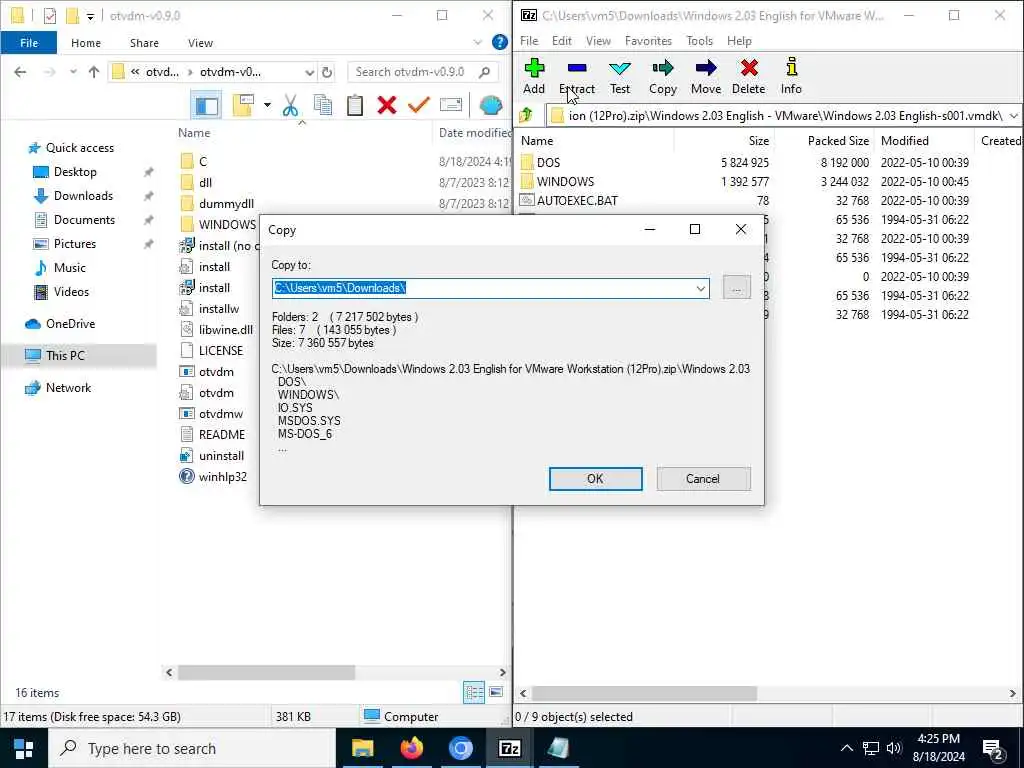Click the Copy toolbar icon in 7-Zip
The image size is (1024, 768).
pyautogui.click(x=662, y=76)
